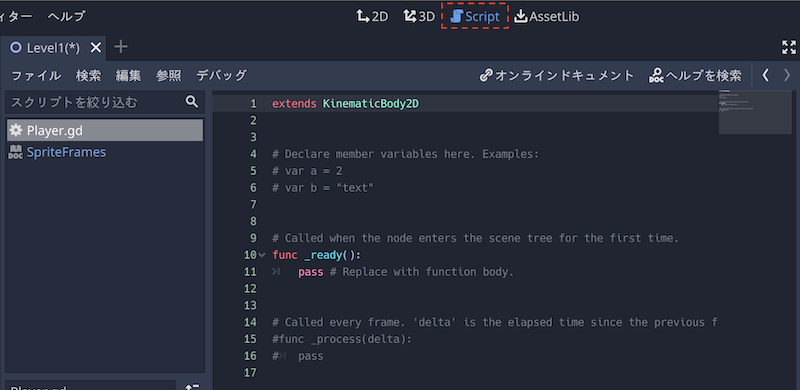
Task: Click the func _ready() line
Action: pyautogui.click(x=317, y=255)
